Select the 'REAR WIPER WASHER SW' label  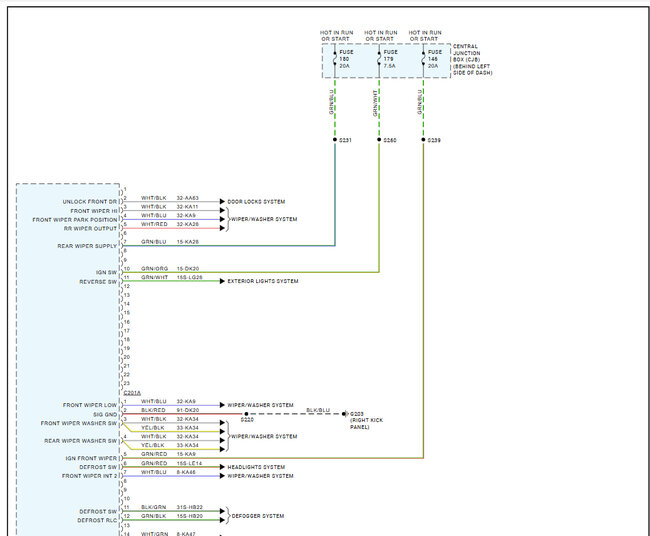coord(81,441)
